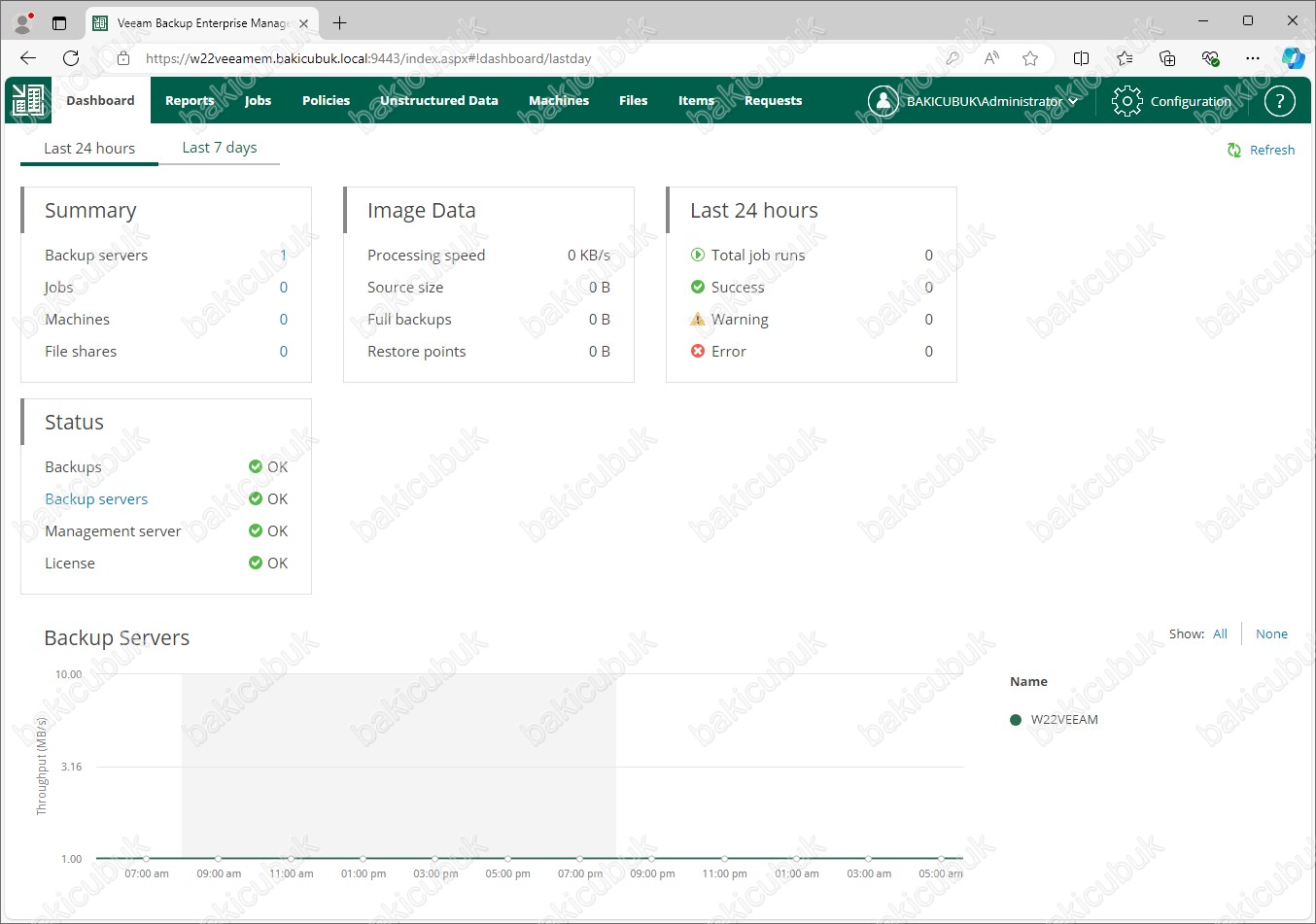The image size is (1316, 924).
Task: Open the Split screen icon in Edge toolbar
Action: (1081, 58)
